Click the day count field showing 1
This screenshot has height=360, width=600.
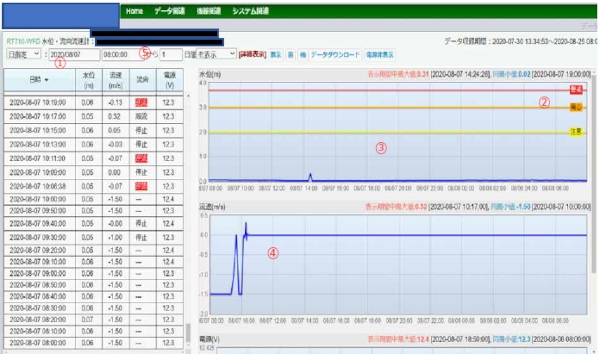click(x=171, y=54)
